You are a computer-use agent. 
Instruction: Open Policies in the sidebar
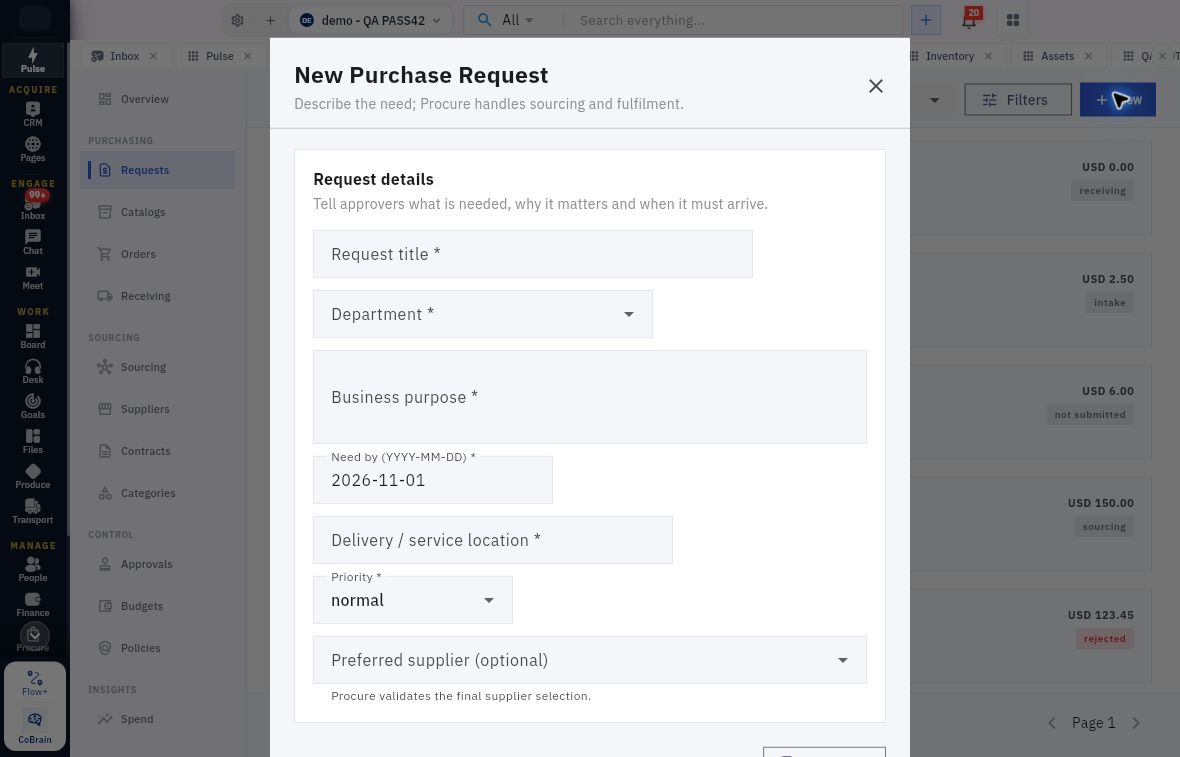click(158, 649)
